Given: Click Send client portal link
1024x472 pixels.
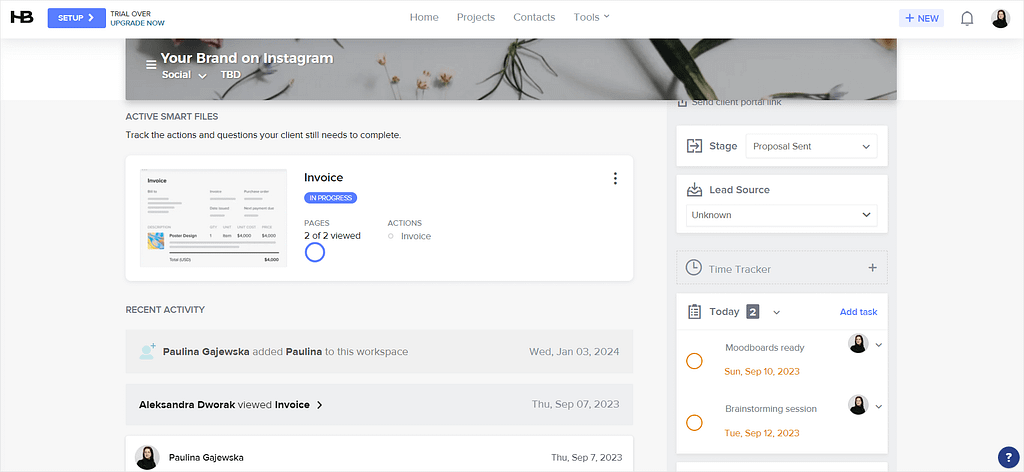Looking at the screenshot, I should (x=736, y=102).
